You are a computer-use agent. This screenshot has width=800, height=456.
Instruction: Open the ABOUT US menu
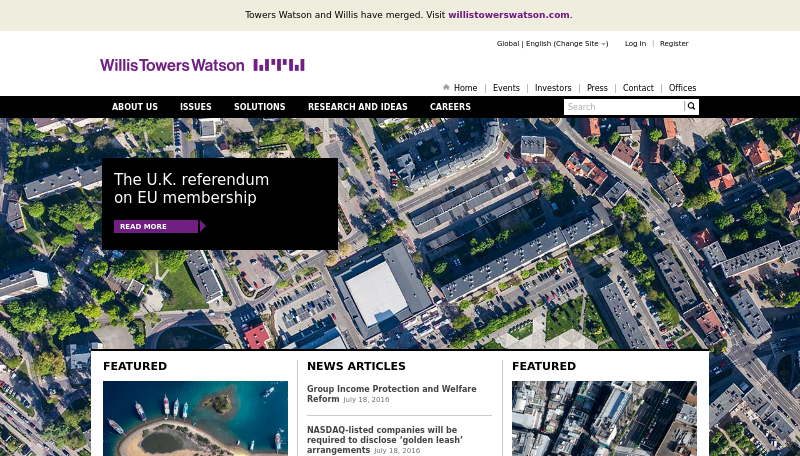click(x=135, y=107)
